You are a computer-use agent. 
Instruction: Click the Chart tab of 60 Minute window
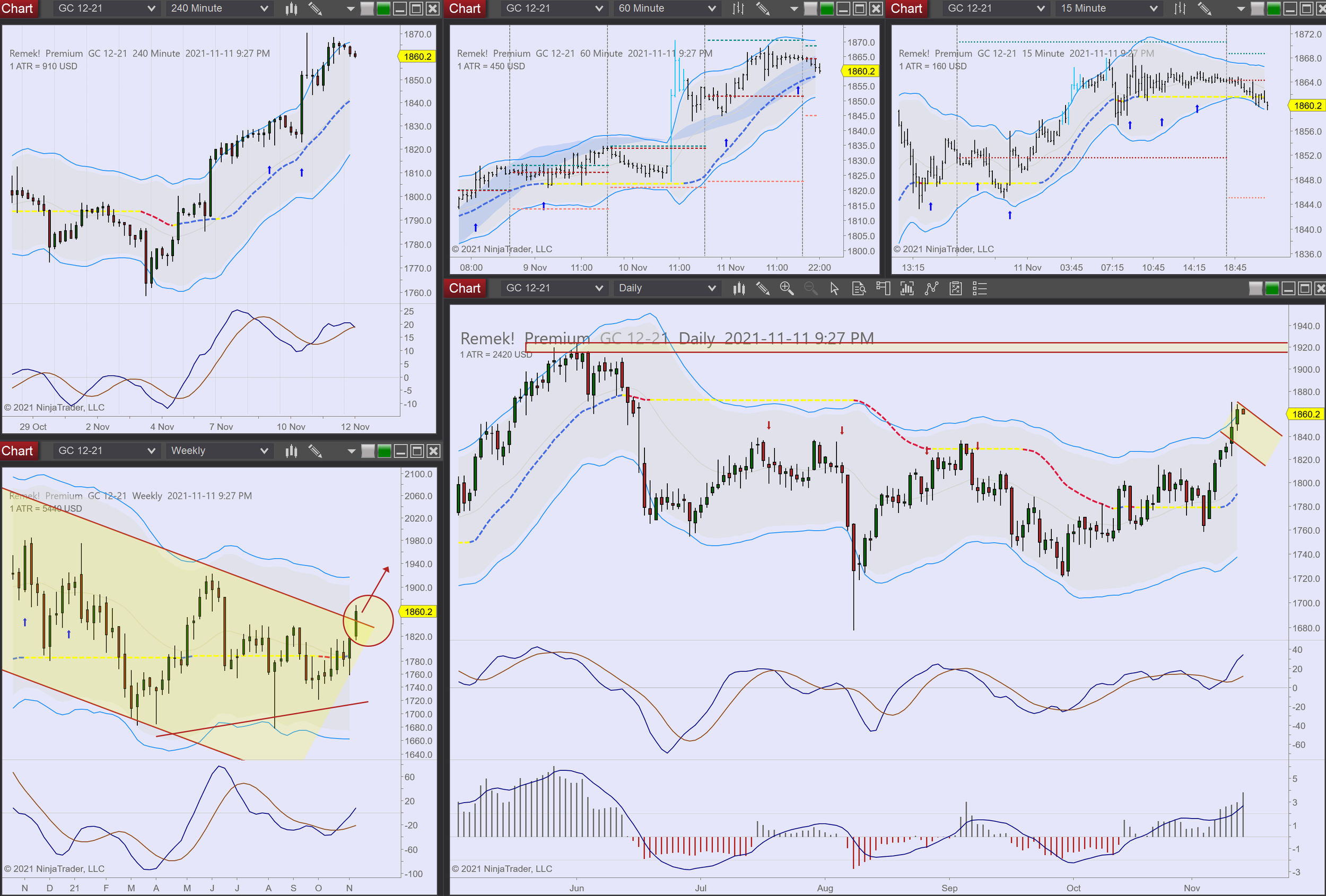465,8
